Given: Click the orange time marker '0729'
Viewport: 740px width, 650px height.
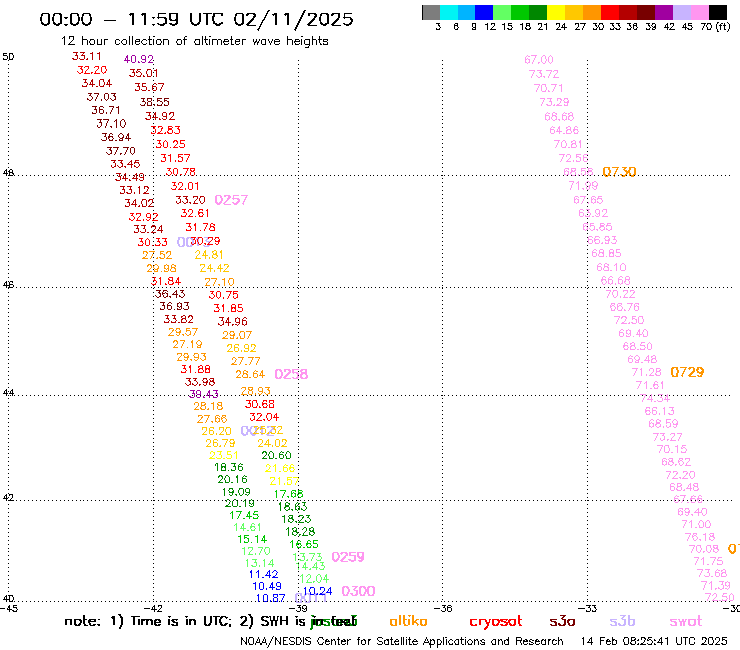Looking at the screenshot, I should 687,372.
